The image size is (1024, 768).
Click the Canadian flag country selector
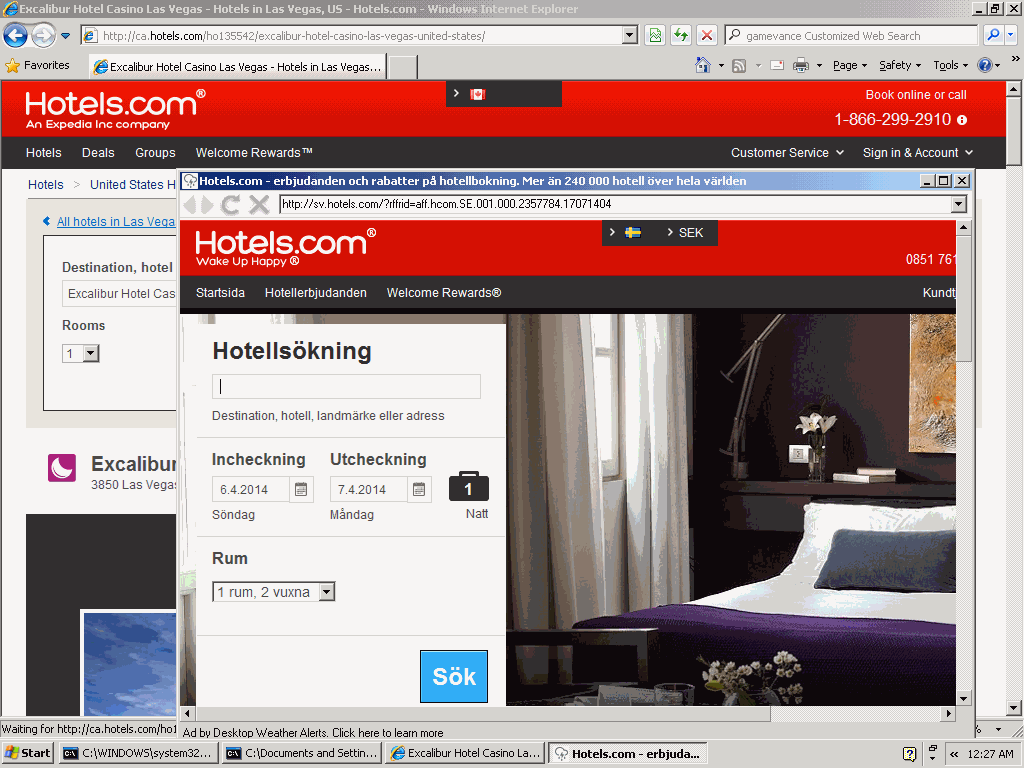coord(478,95)
